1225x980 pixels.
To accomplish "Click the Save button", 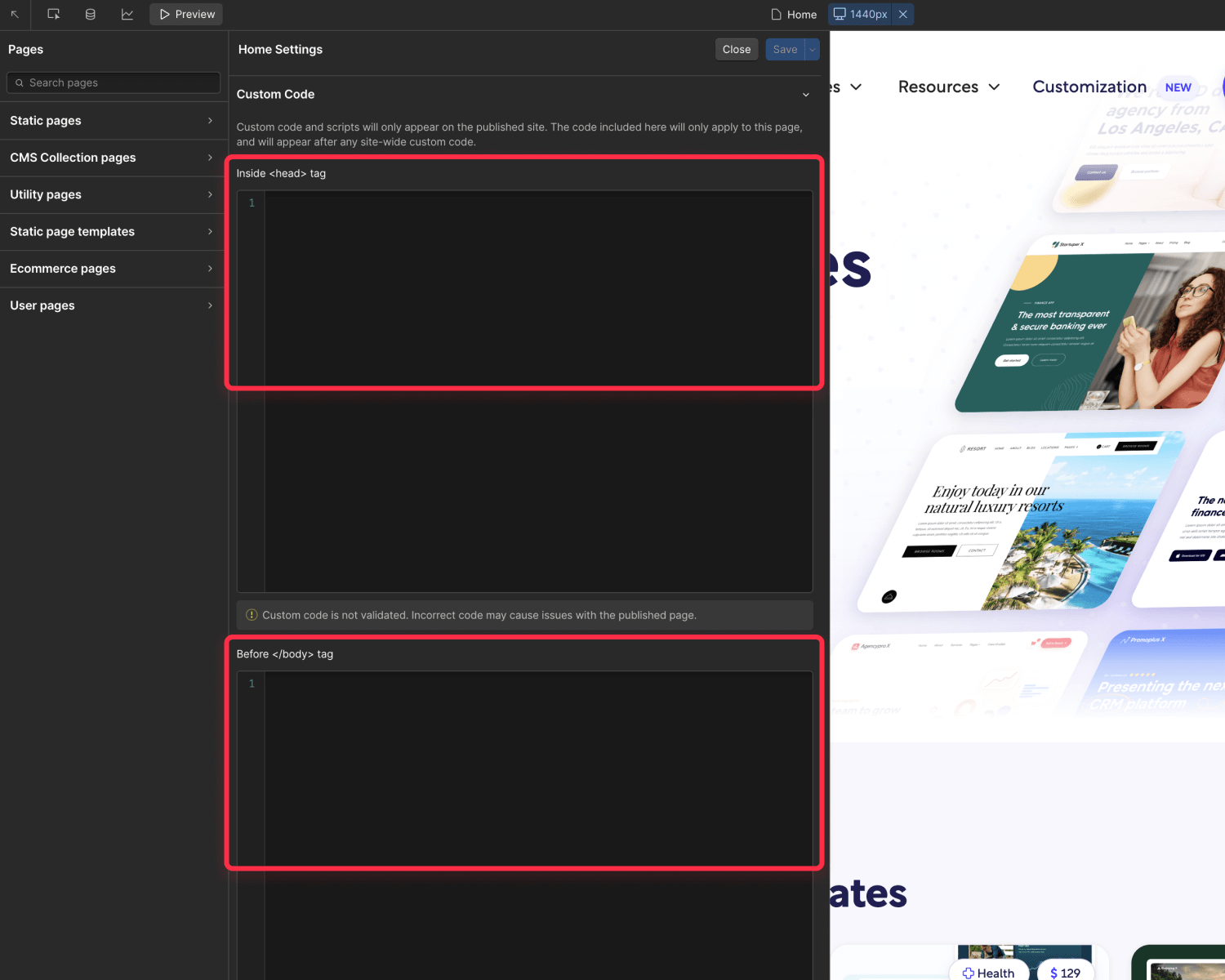I will pyautogui.click(x=785, y=50).
